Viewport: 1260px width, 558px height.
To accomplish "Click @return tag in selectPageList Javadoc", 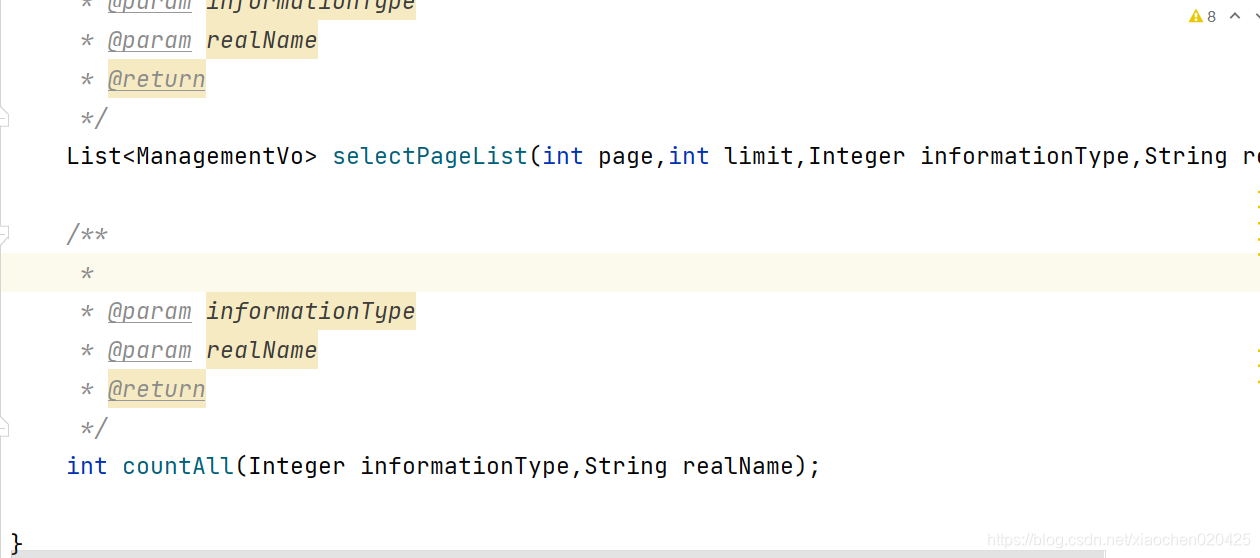I will tap(157, 79).
